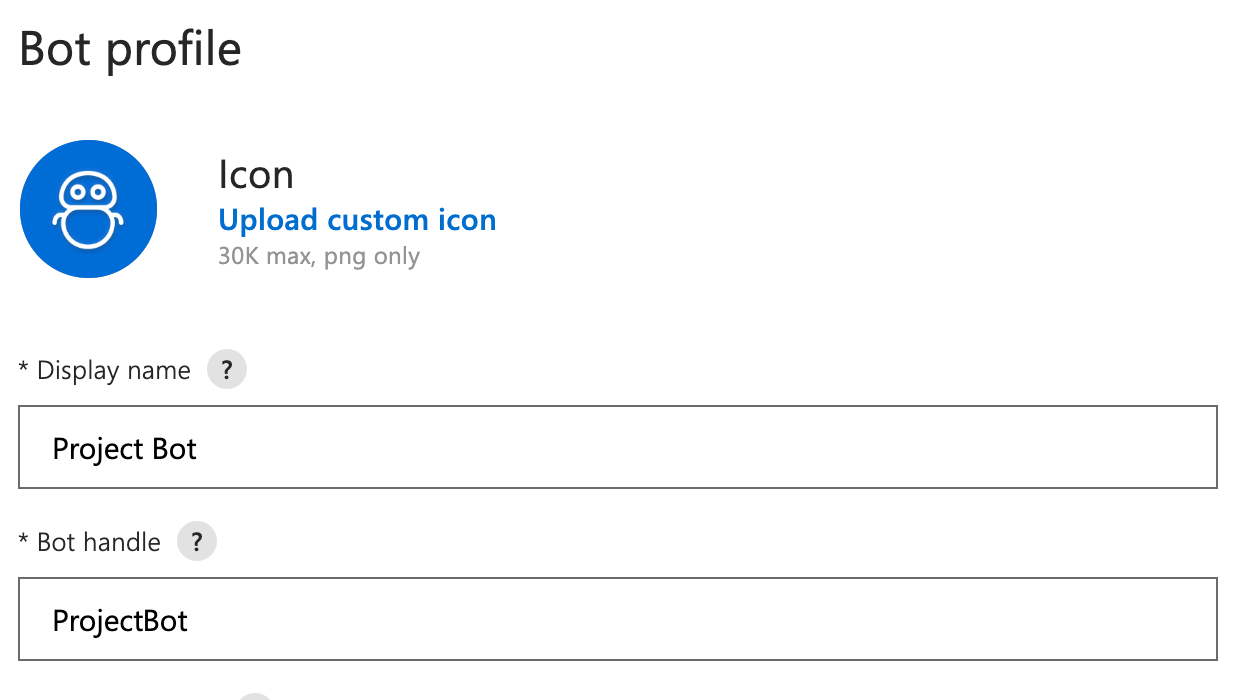
Task: Click the word "Project" in the Display name value
Action: (x=98, y=449)
